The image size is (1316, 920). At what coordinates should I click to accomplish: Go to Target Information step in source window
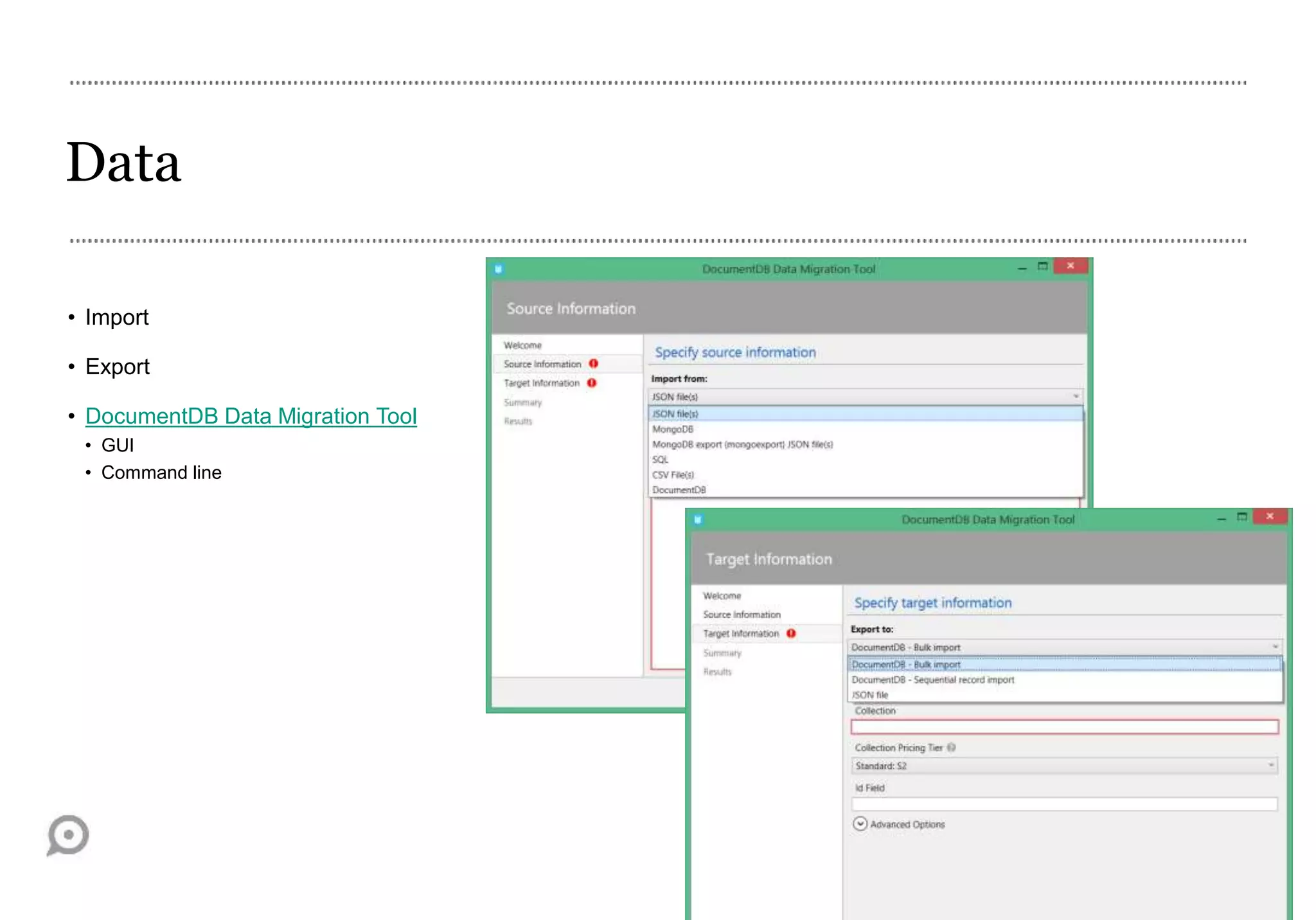tap(542, 383)
